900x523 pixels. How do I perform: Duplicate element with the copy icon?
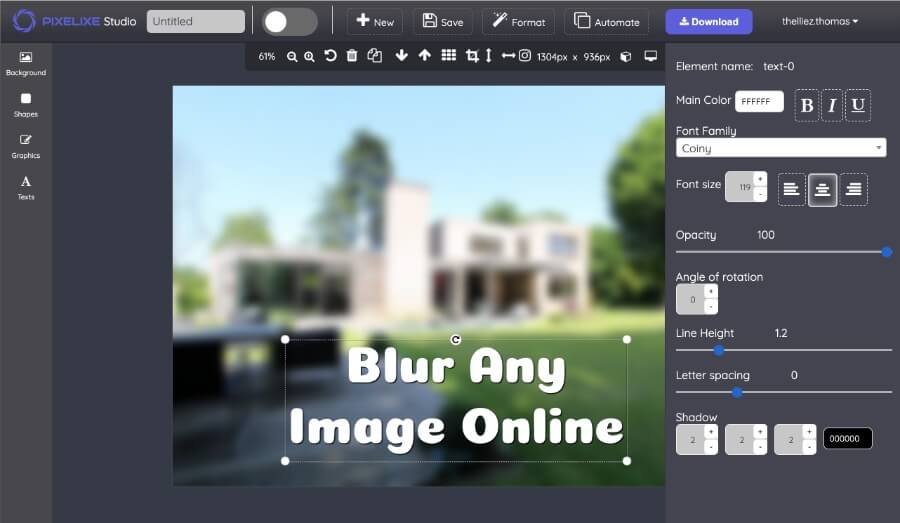pyautogui.click(x=375, y=56)
